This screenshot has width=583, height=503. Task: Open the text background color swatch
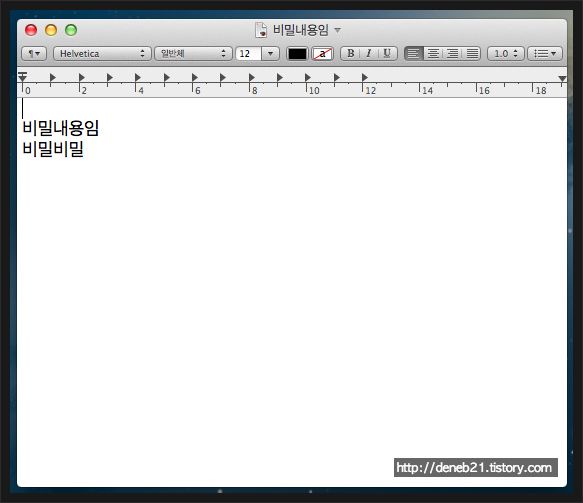tap(322, 54)
